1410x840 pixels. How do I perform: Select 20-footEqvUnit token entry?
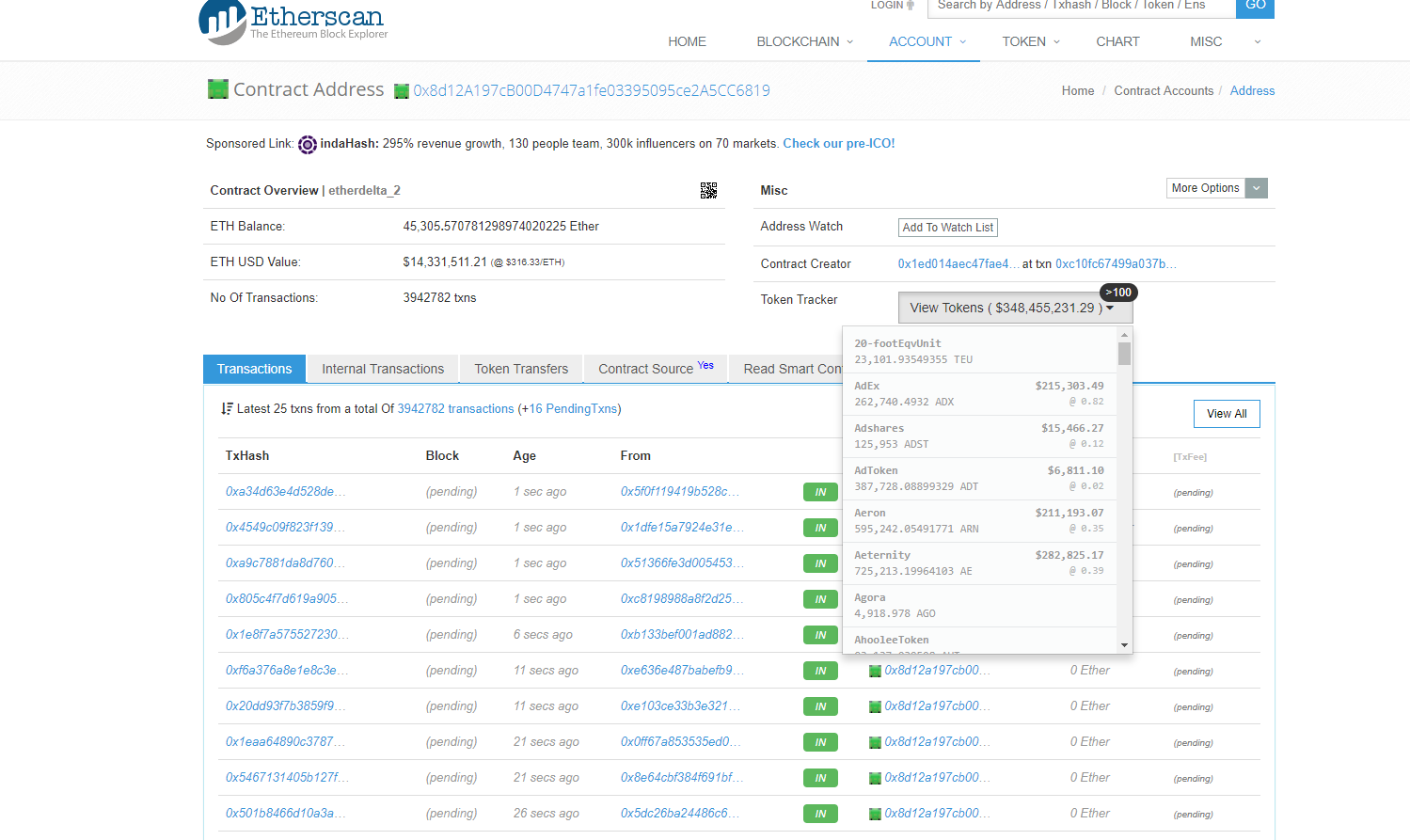pos(979,352)
